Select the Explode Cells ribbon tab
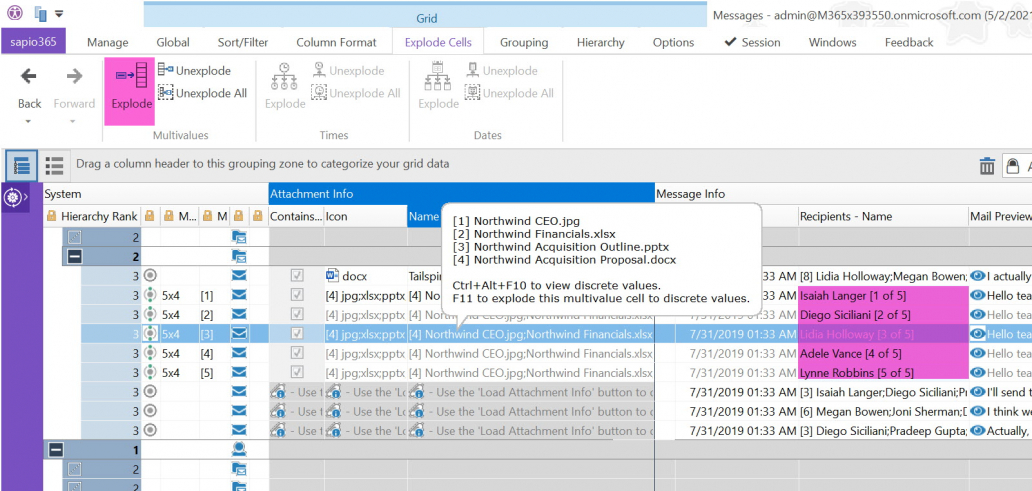 pos(438,42)
